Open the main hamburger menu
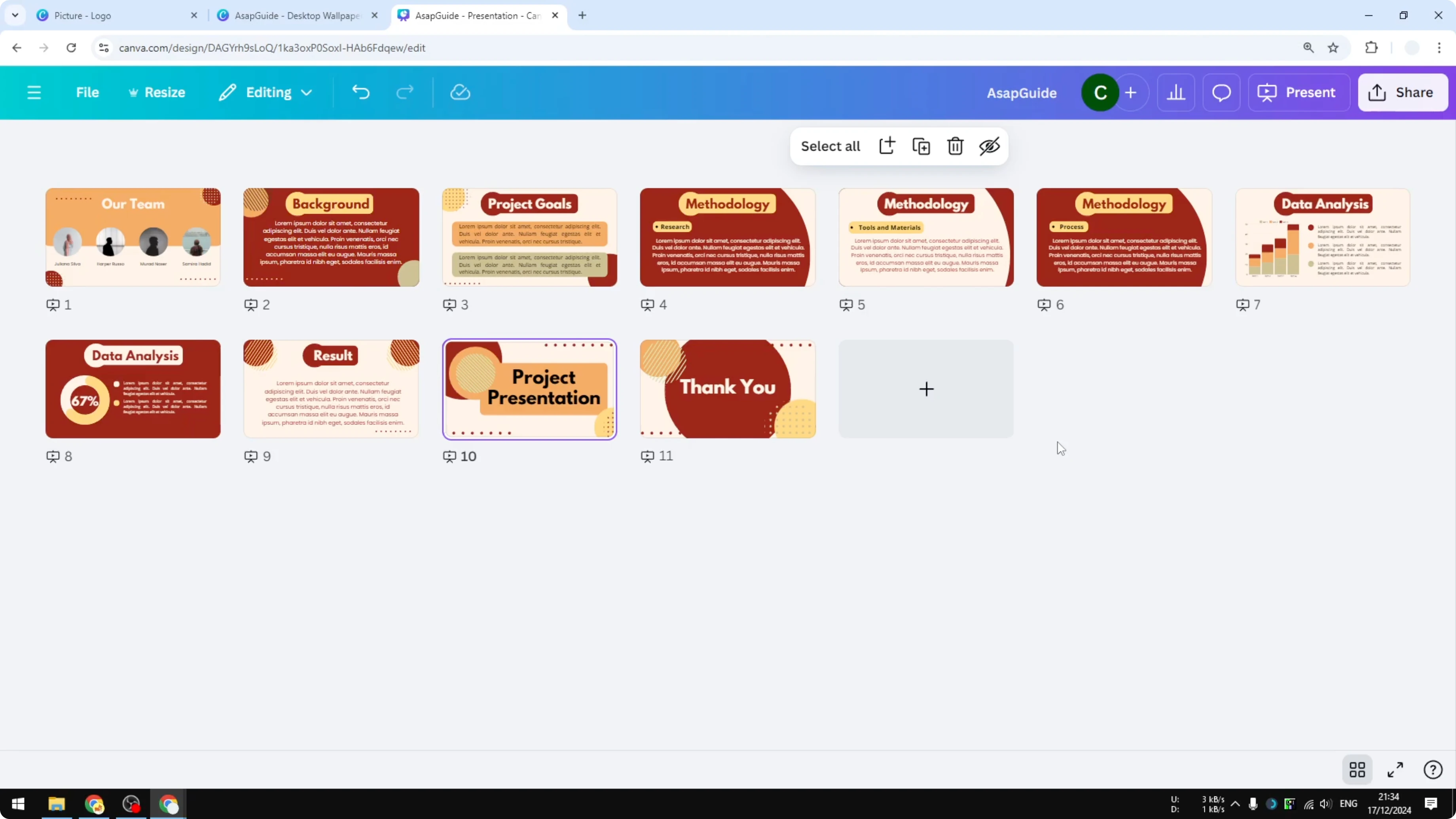1456x819 pixels. point(34,92)
